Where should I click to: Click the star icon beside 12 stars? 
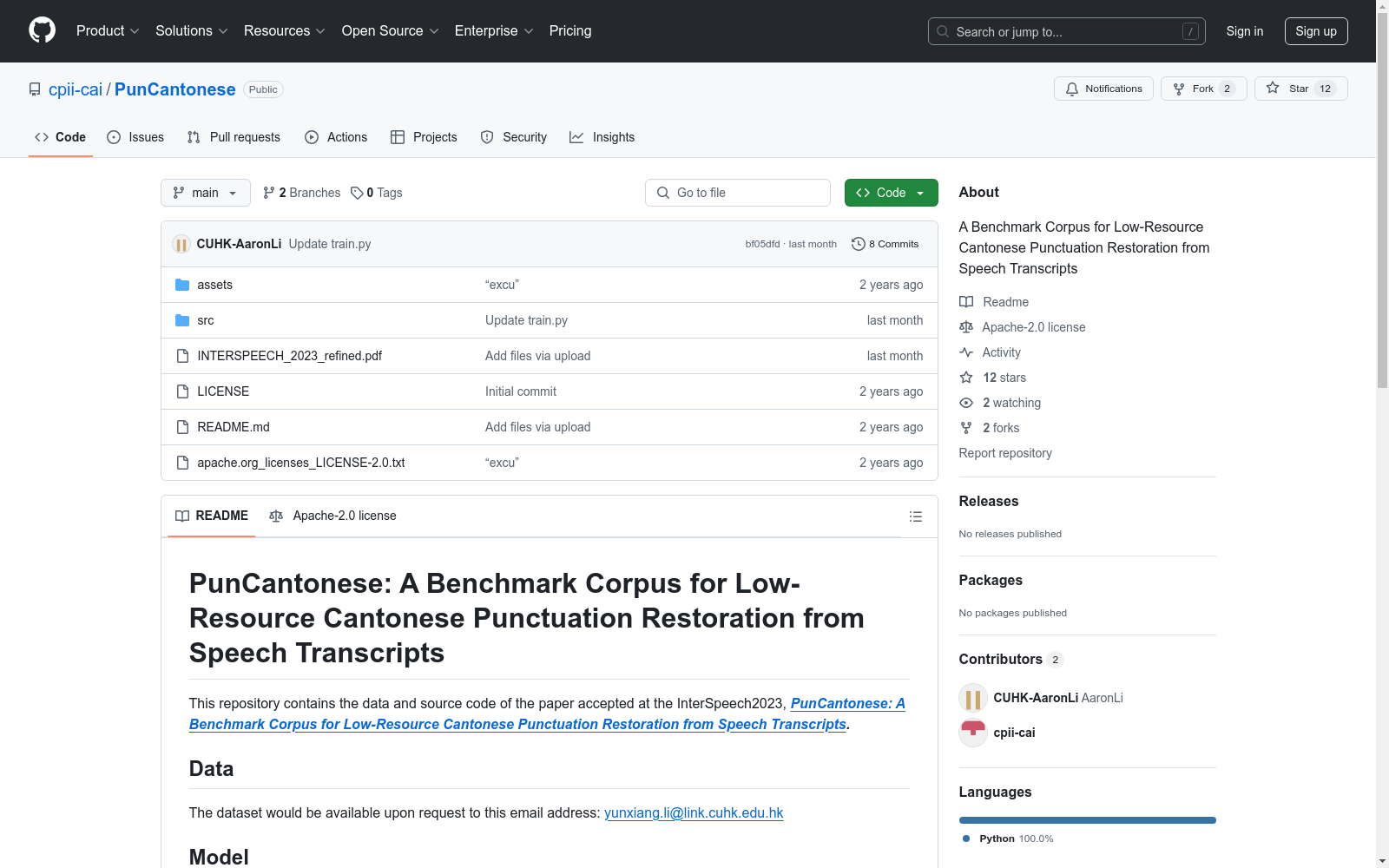(x=966, y=378)
